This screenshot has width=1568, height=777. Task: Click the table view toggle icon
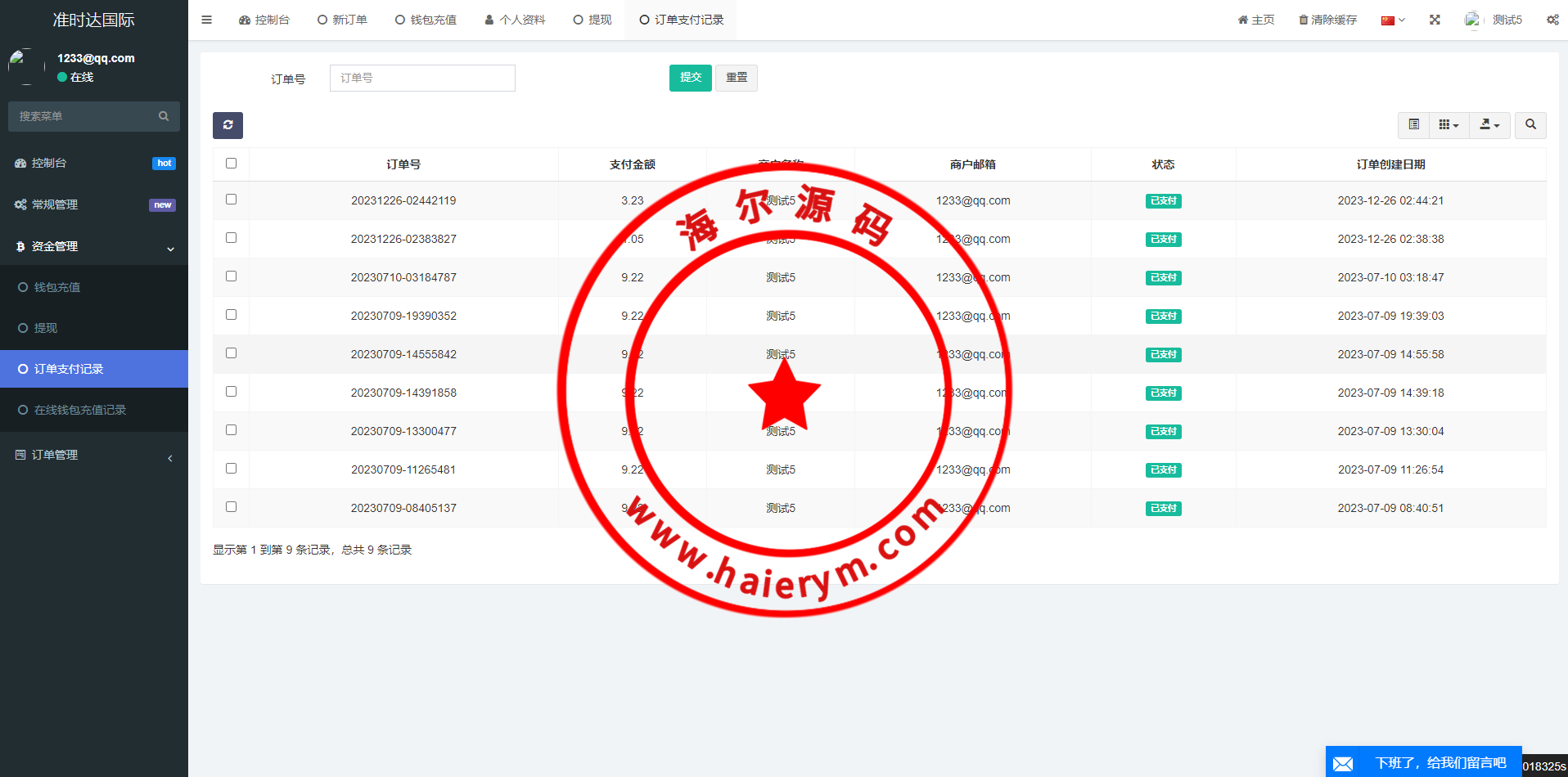click(x=1413, y=125)
